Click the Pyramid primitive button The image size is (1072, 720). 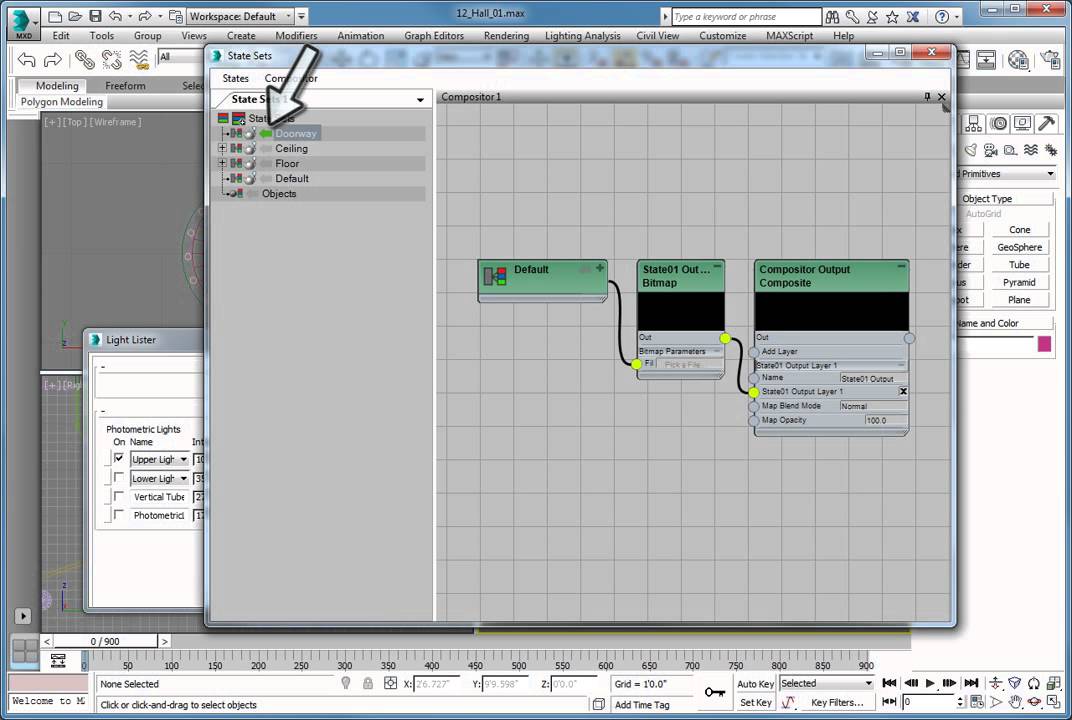1019,282
